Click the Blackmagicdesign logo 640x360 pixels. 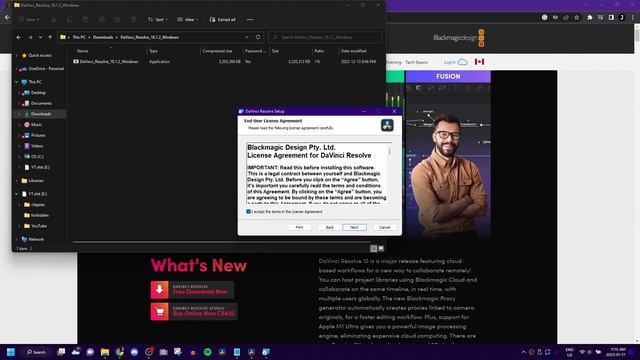point(459,38)
